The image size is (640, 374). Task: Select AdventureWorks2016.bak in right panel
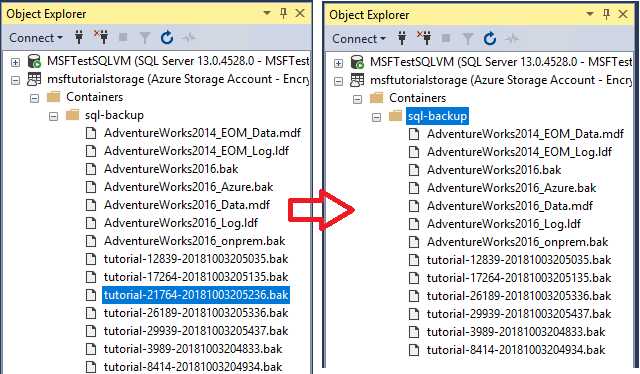(x=494, y=170)
